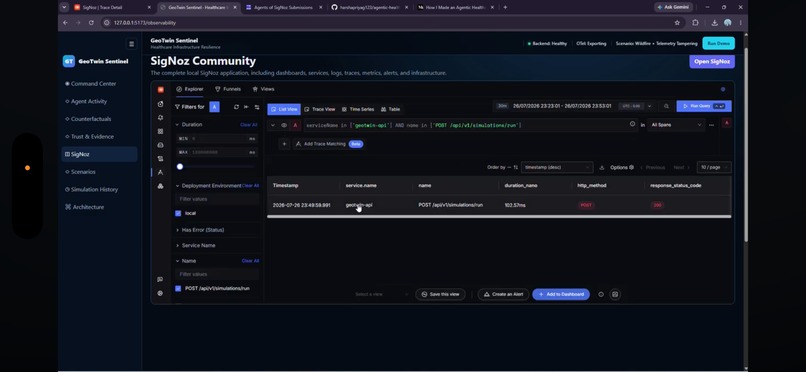Viewport: 806px width, 372px height.
Task: Click the red A query badge at right edge
Action: click(726, 123)
